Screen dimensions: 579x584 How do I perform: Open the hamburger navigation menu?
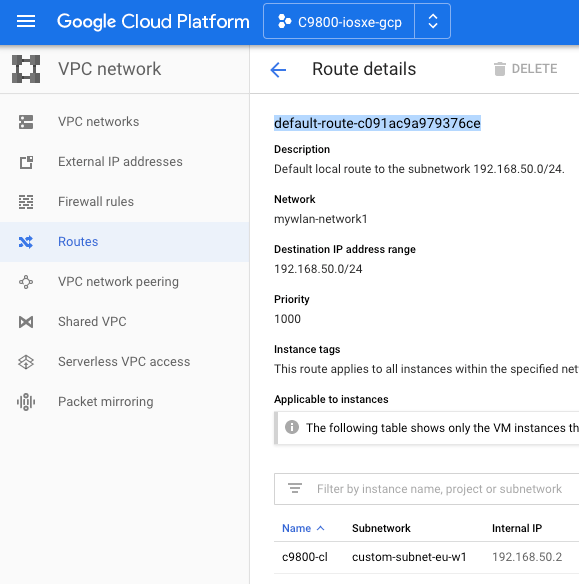(26, 21)
